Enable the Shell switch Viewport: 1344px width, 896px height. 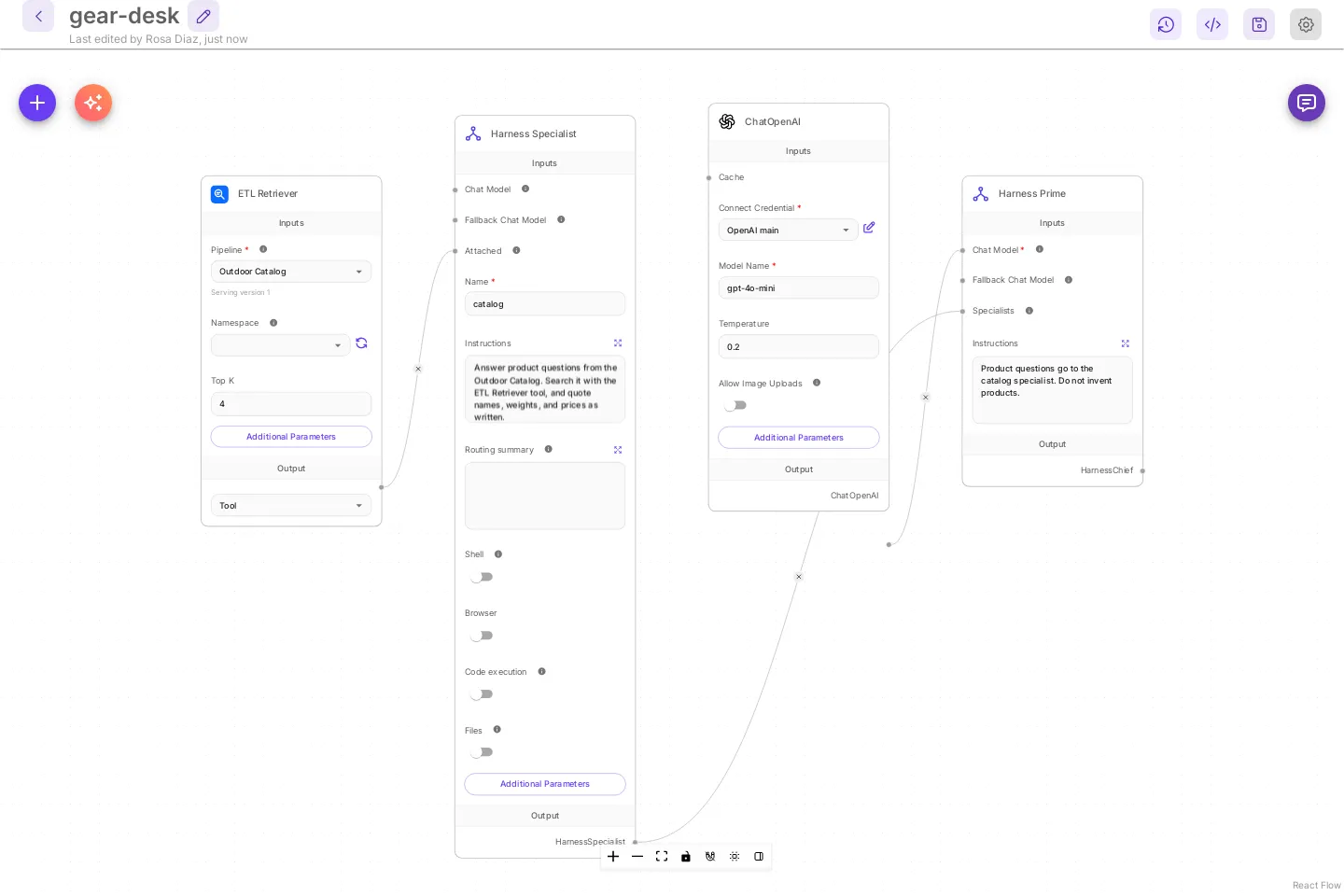pos(482,577)
